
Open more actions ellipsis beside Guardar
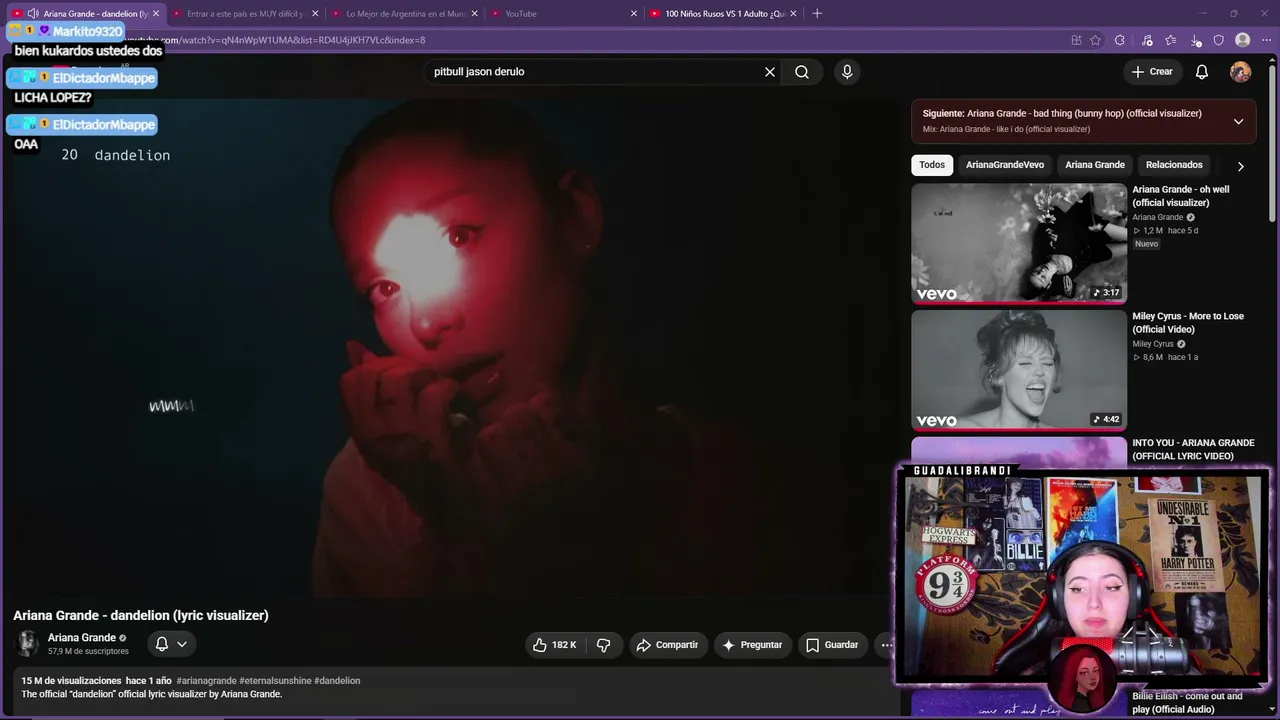[x=886, y=645]
